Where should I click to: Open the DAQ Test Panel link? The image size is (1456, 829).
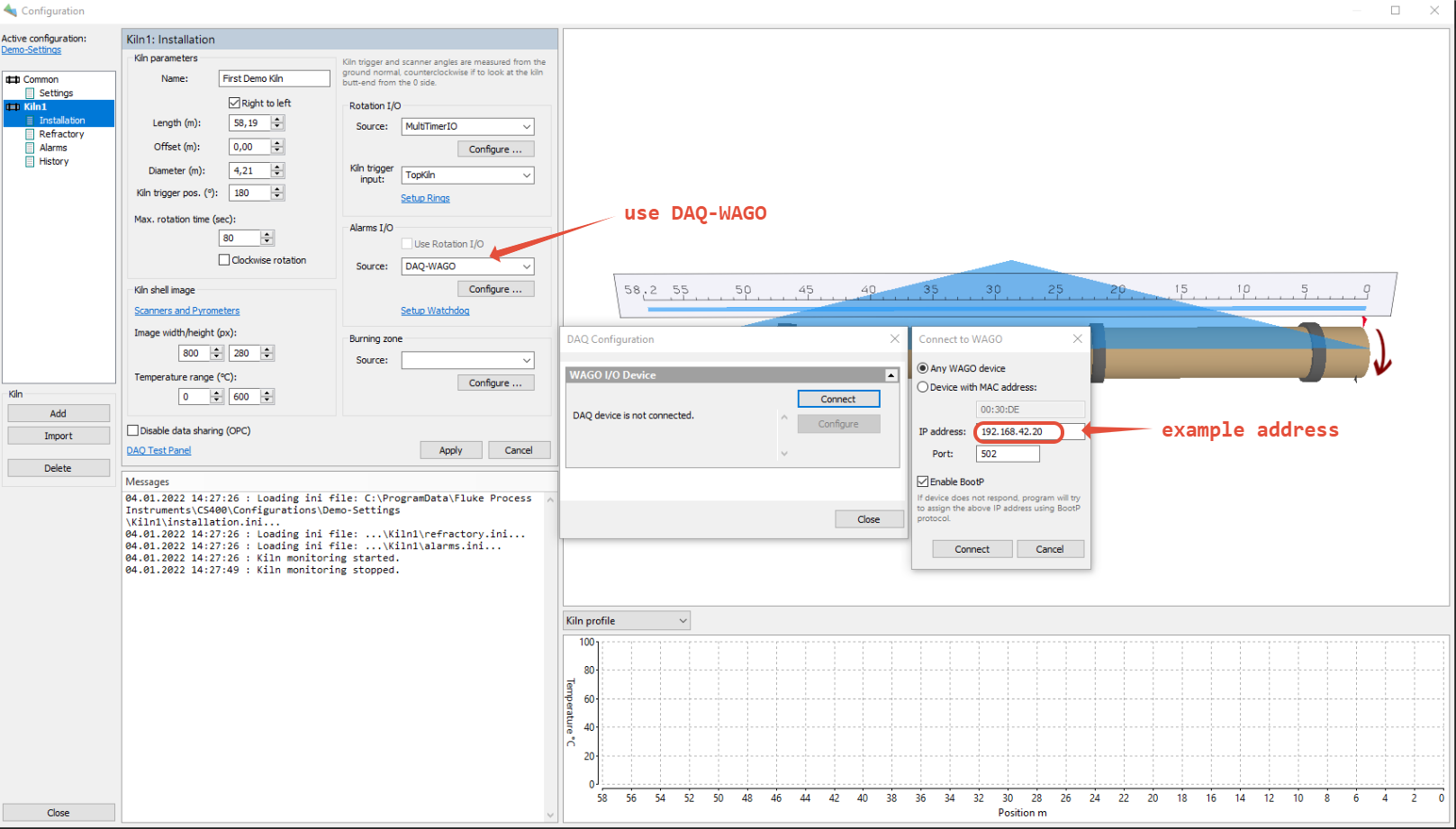coord(158,450)
